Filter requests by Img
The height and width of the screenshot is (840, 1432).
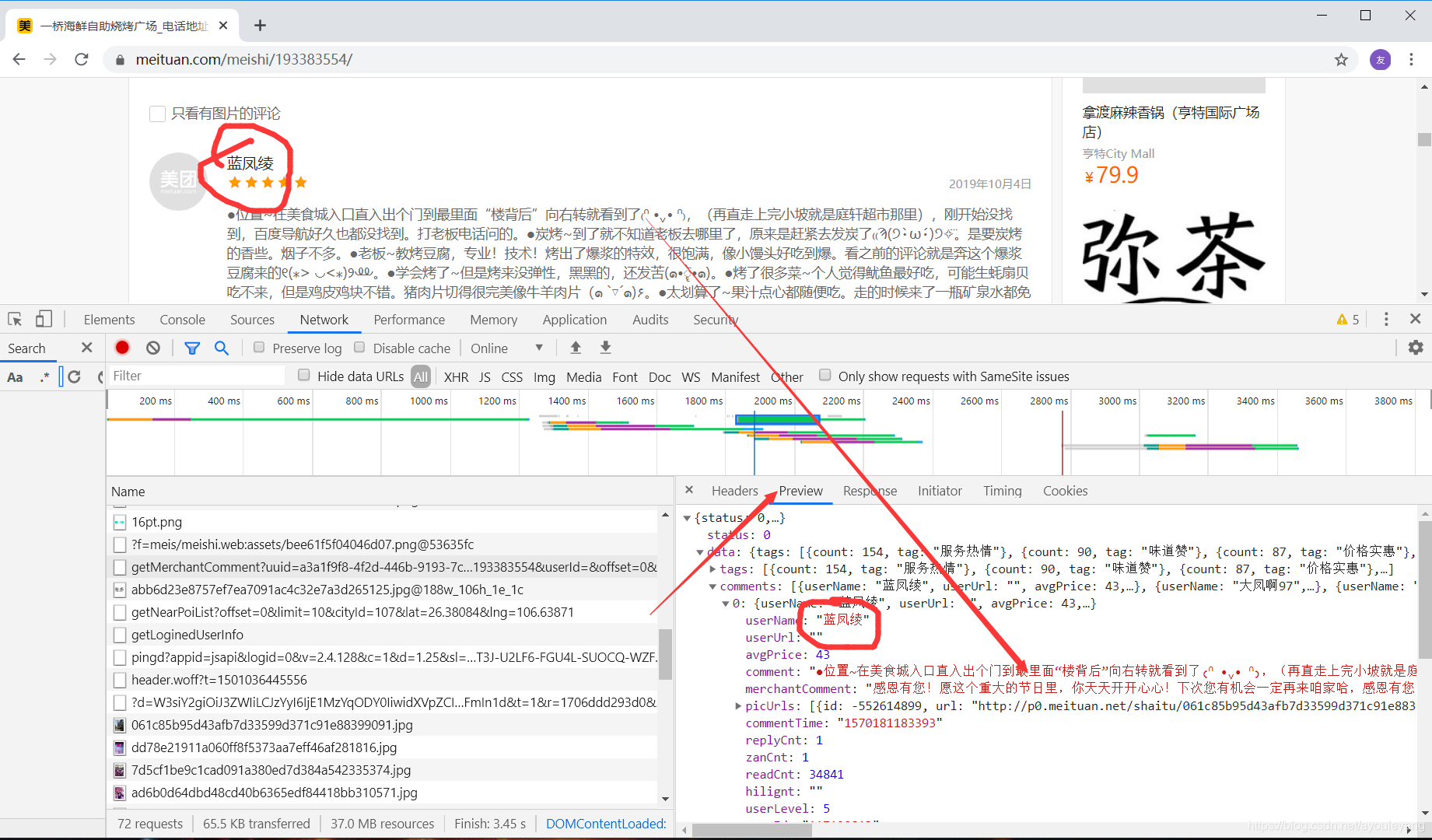[544, 377]
